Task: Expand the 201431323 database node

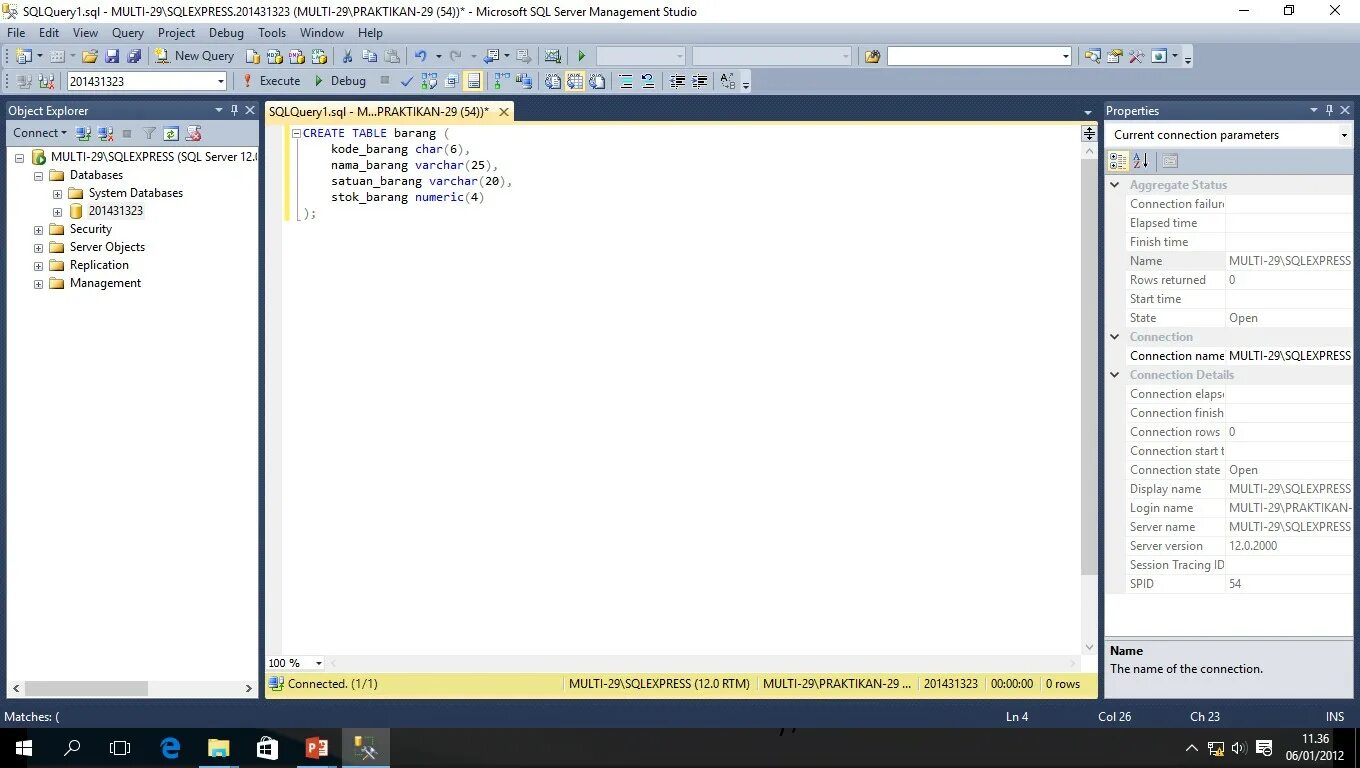Action: click(57, 212)
